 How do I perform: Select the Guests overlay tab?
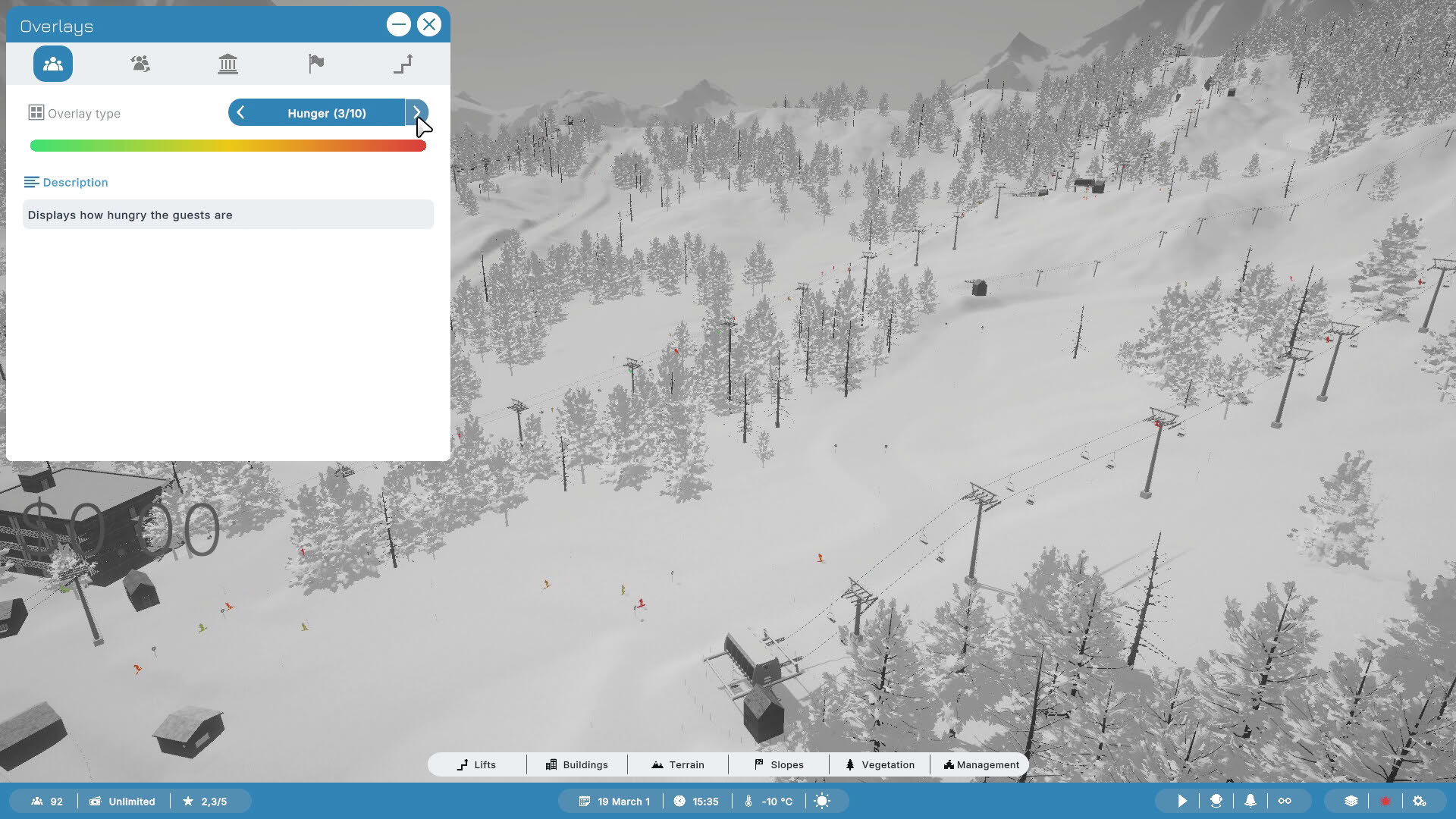(53, 64)
